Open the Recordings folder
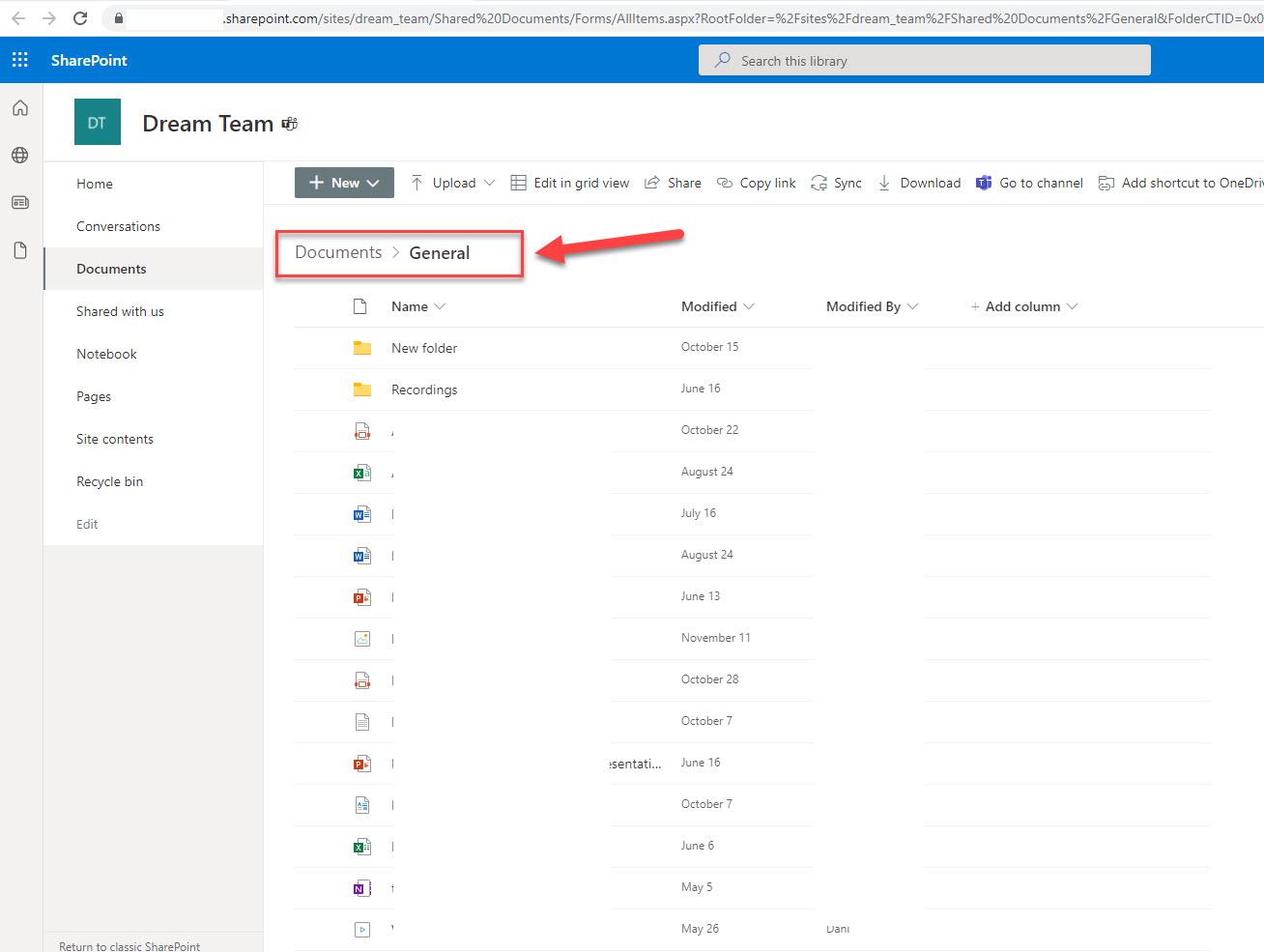The width and height of the screenshot is (1264, 952). click(x=424, y=389)
